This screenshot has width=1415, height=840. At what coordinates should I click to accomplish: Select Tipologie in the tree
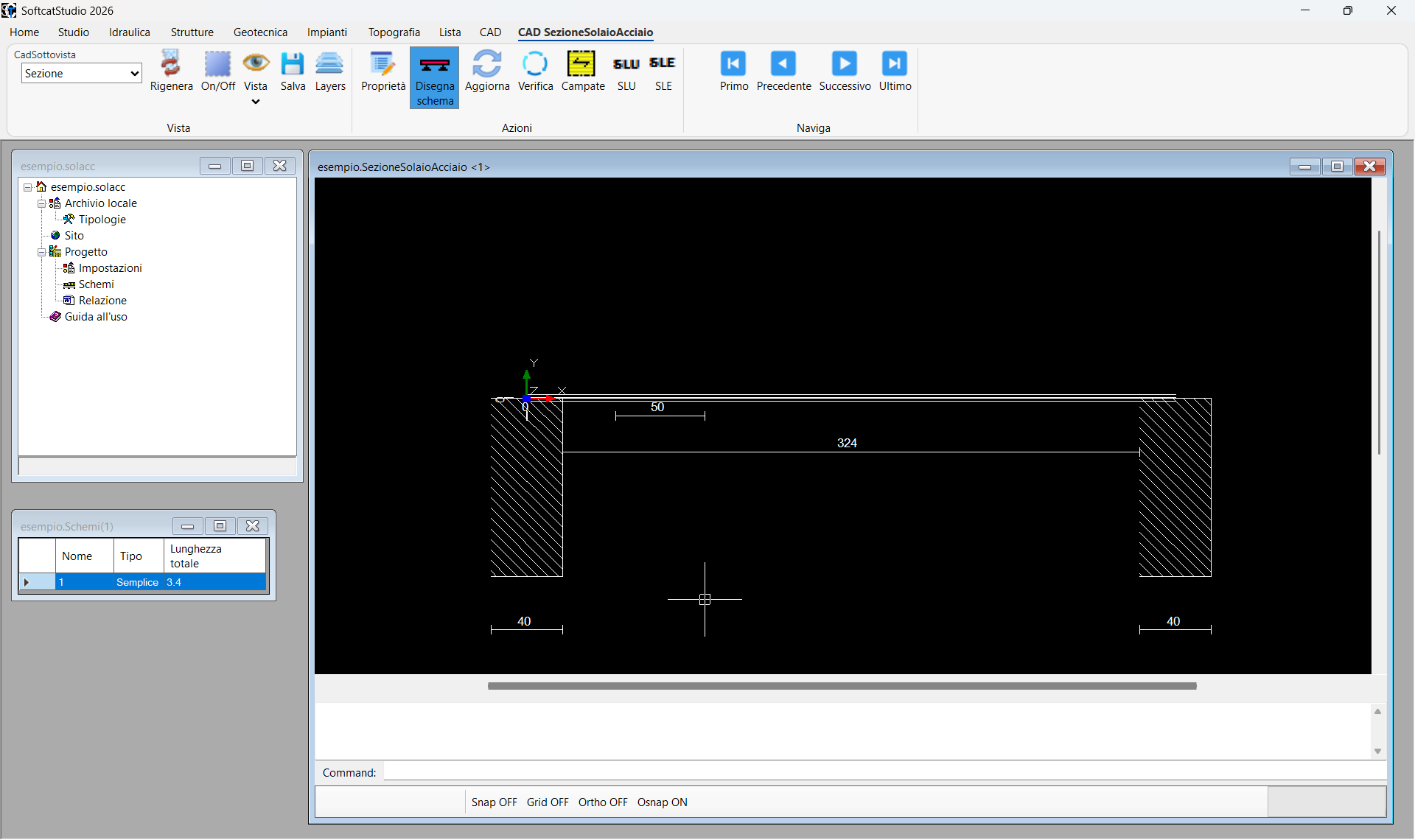click(102, 220)
